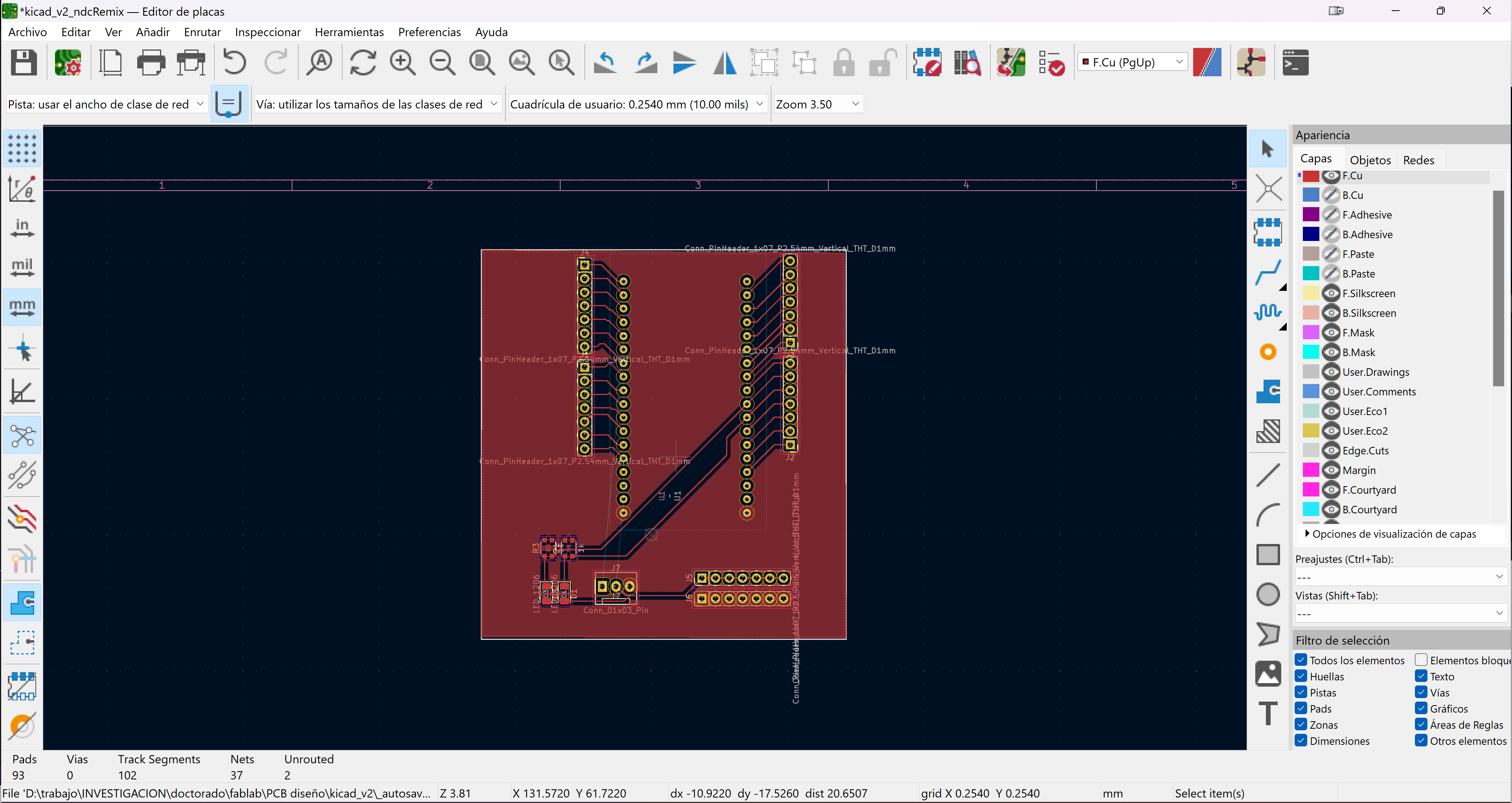1512x803 pixels.
Task: Open the Enrutar menu
Action: (x=202, y=32)
